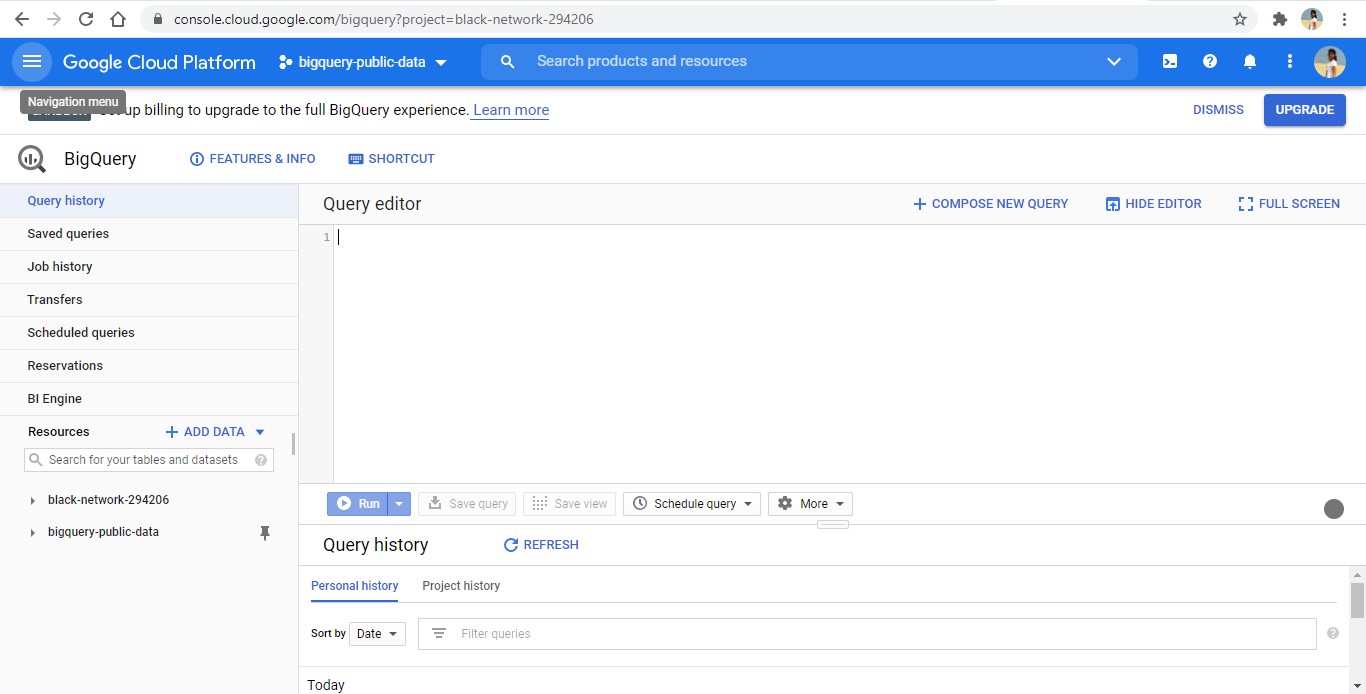Viewport: 1366px width, 694px height.
Task: Click the Save query button
Action: point(467,504)
